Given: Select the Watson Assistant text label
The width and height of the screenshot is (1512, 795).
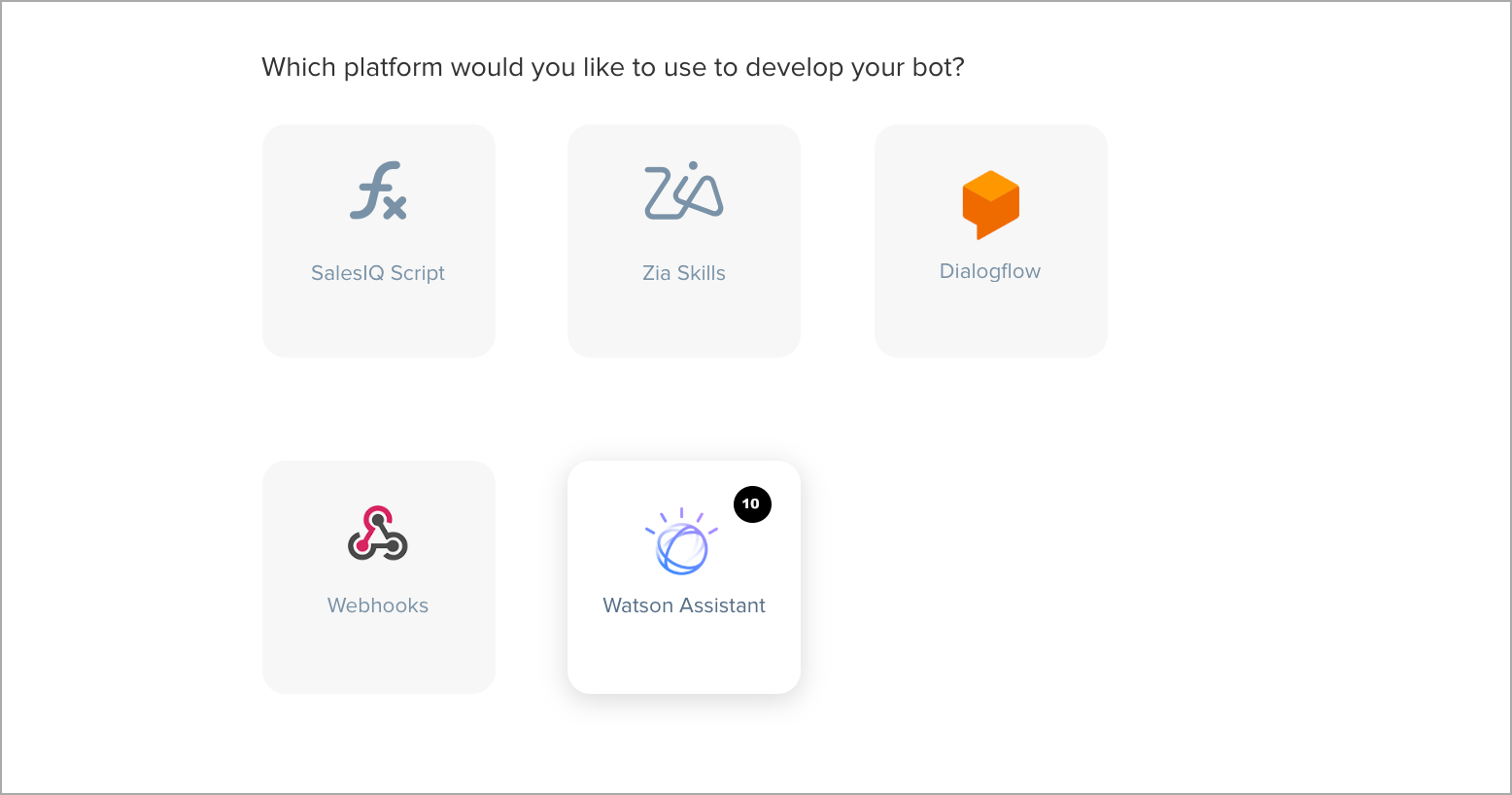Looking at the screenshot, I should 684,605.
